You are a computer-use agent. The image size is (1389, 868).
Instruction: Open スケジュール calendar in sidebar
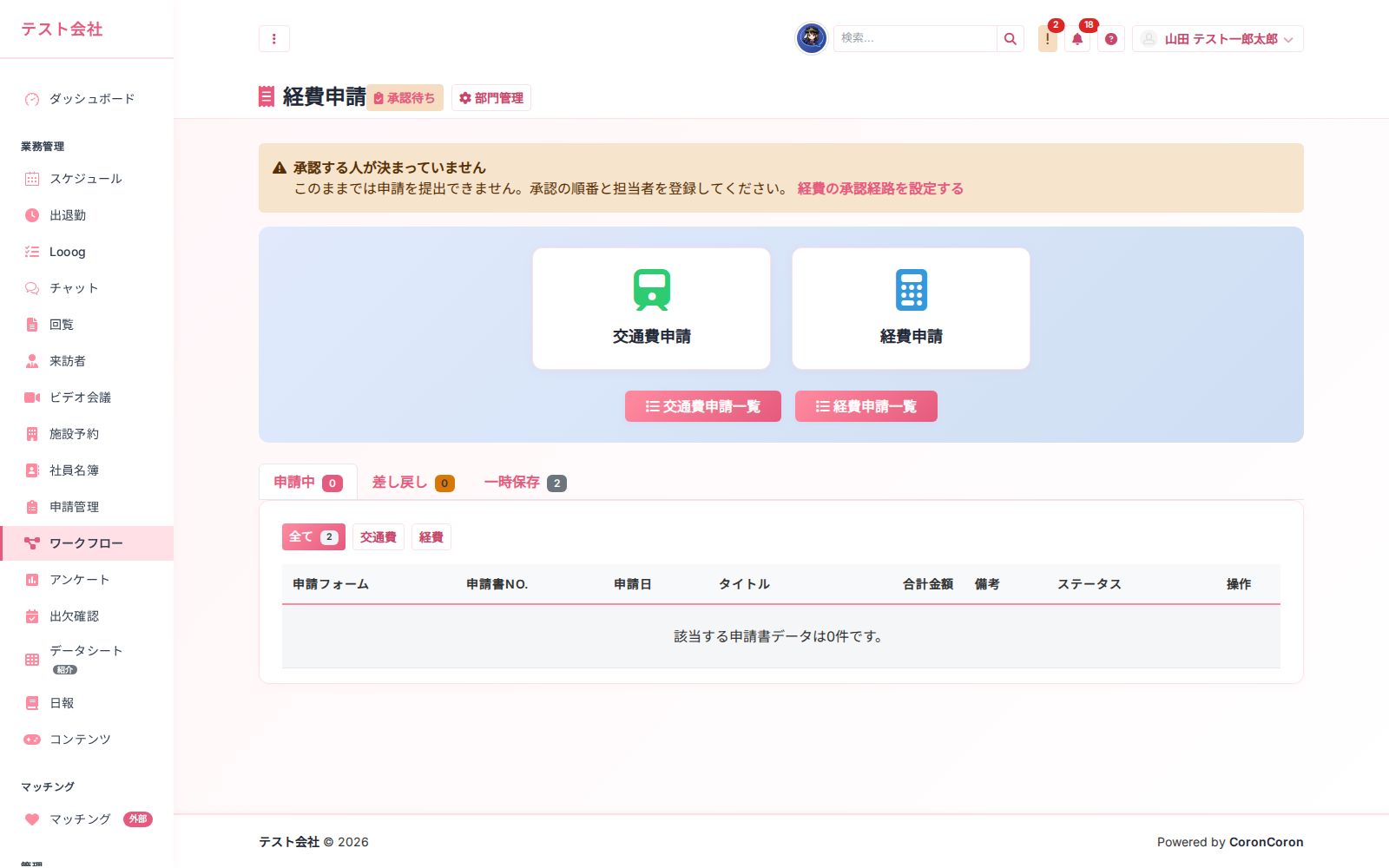pos(87,179)
